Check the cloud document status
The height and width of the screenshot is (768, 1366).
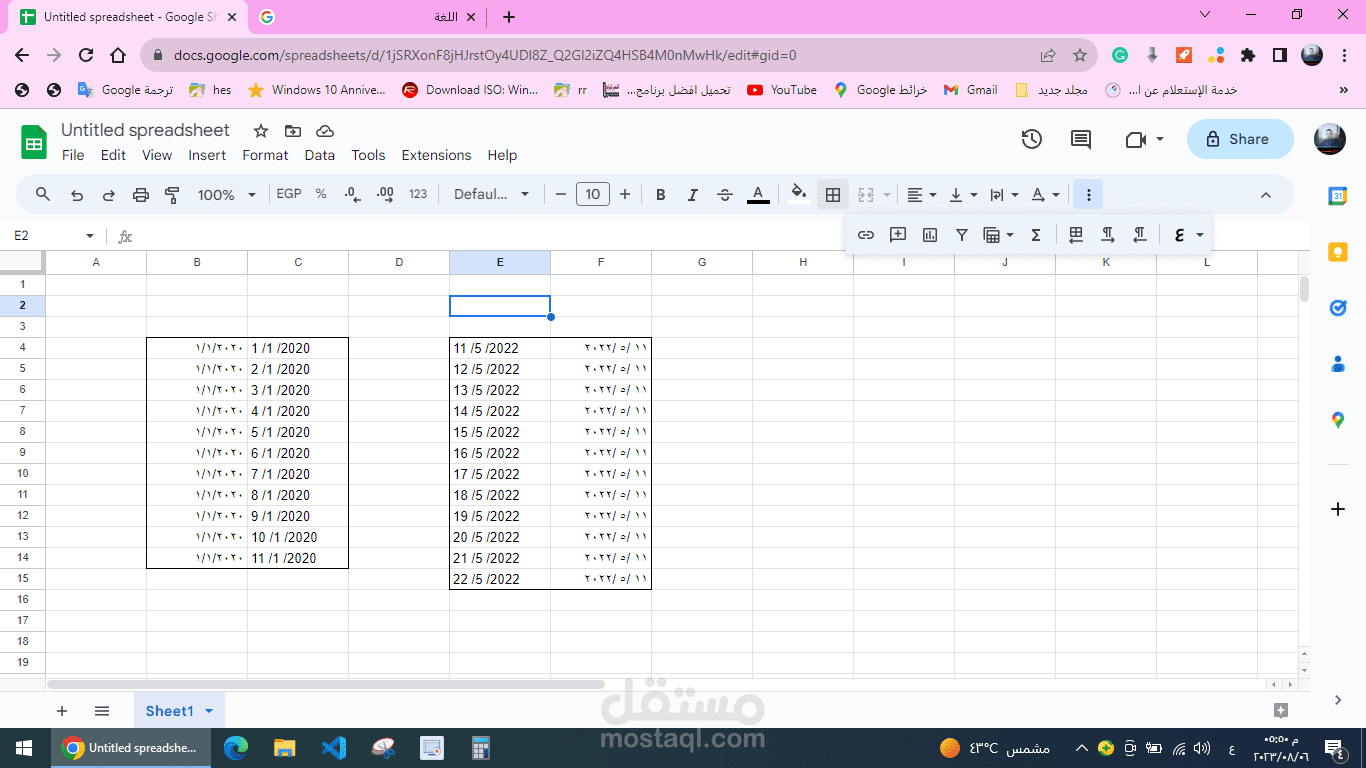click(x=324, y=131)
